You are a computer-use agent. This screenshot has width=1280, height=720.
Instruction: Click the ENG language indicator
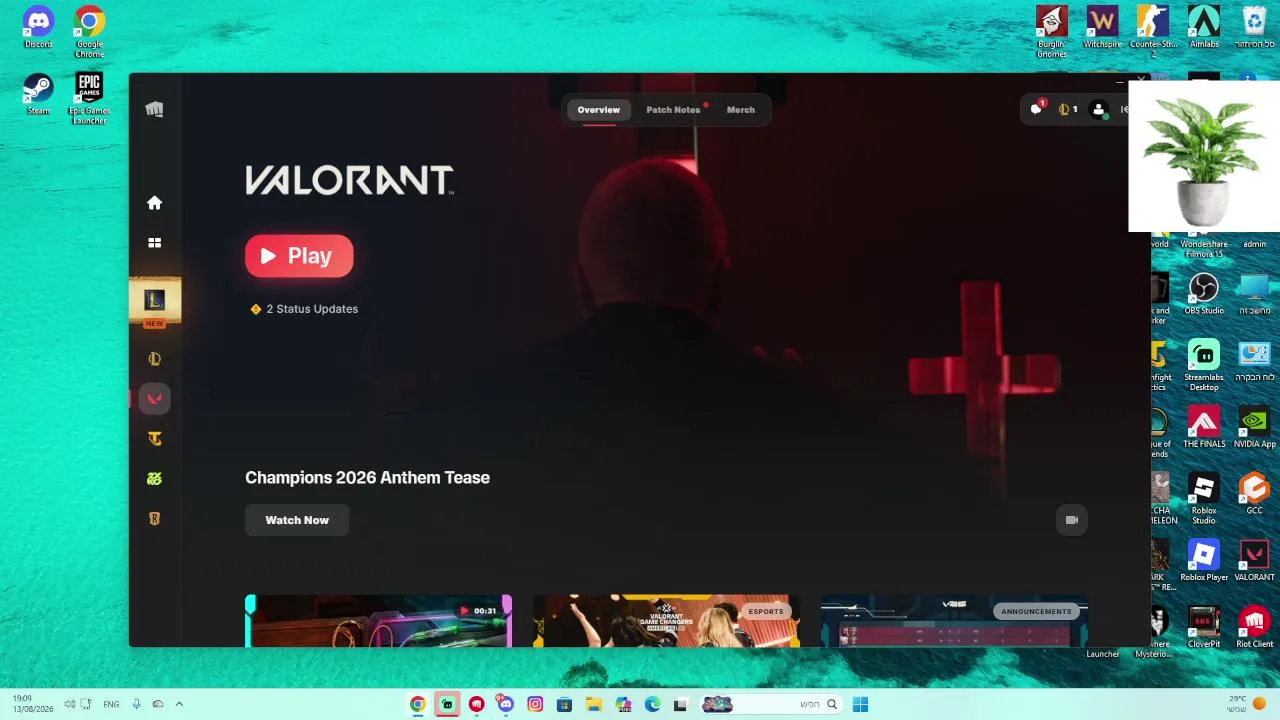[x=111, y=704]
